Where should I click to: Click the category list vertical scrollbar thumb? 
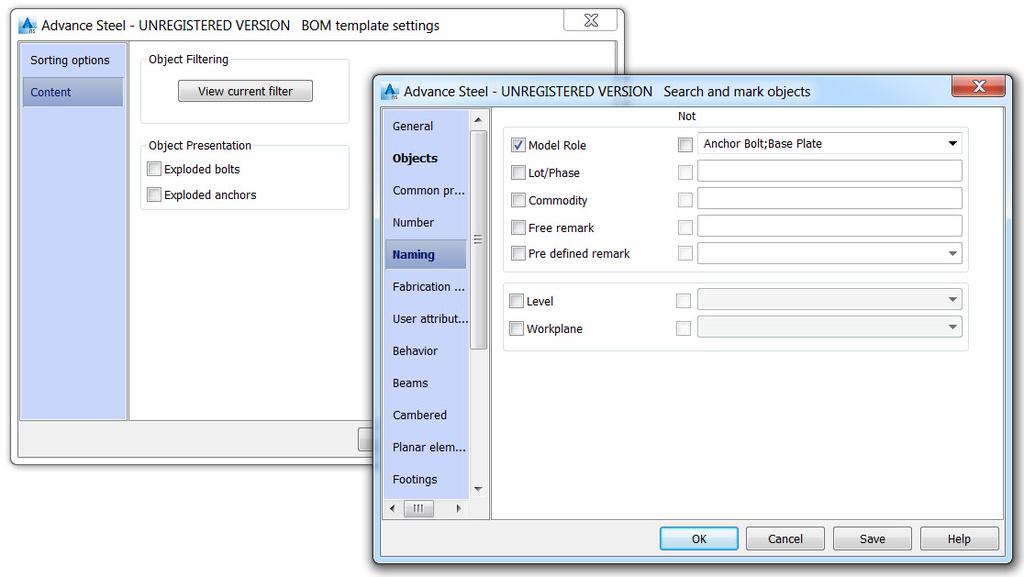coord(478,240)
